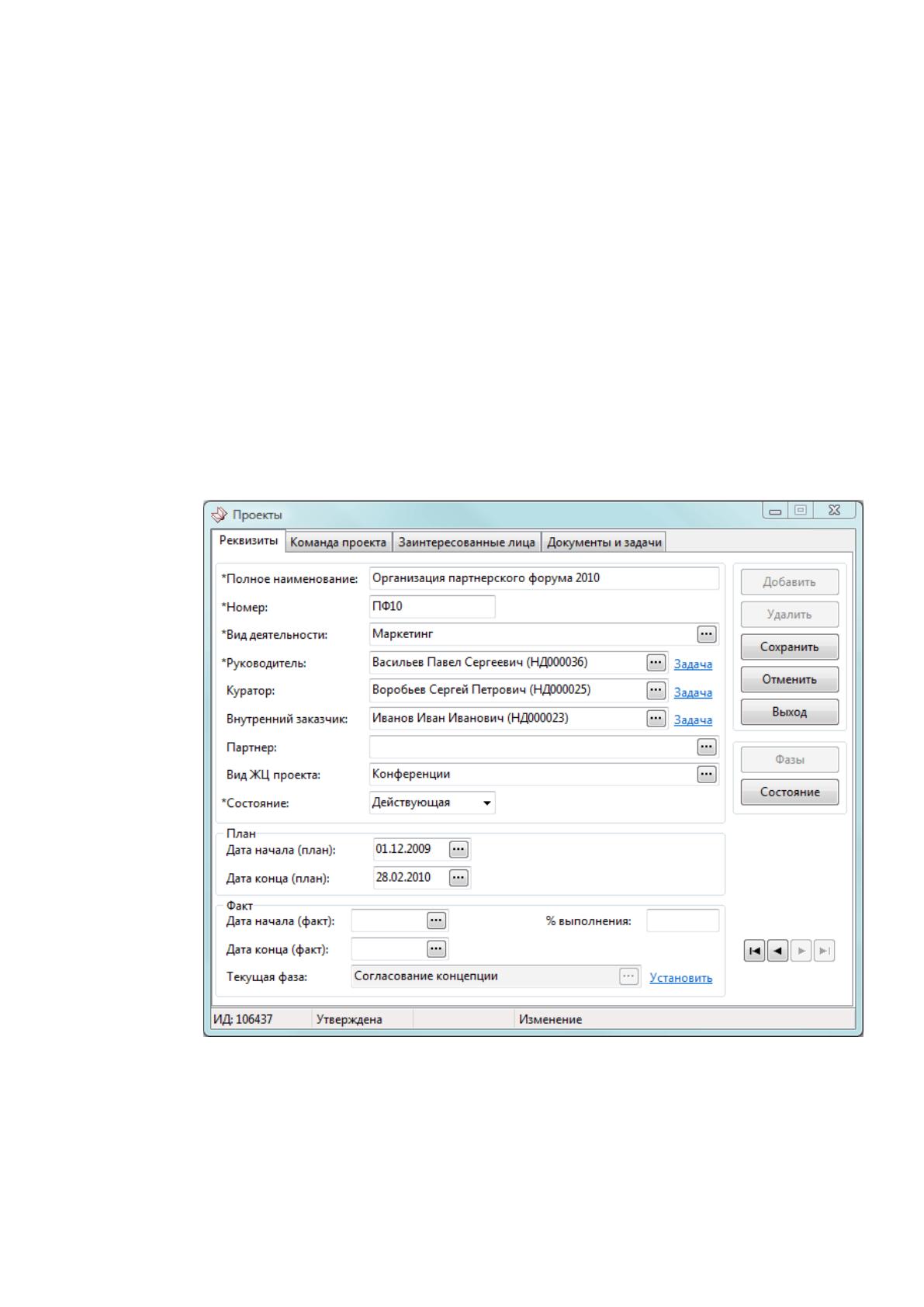Open browse button next to Куратор field
924x1307 pixels.
tap(656, 690)
